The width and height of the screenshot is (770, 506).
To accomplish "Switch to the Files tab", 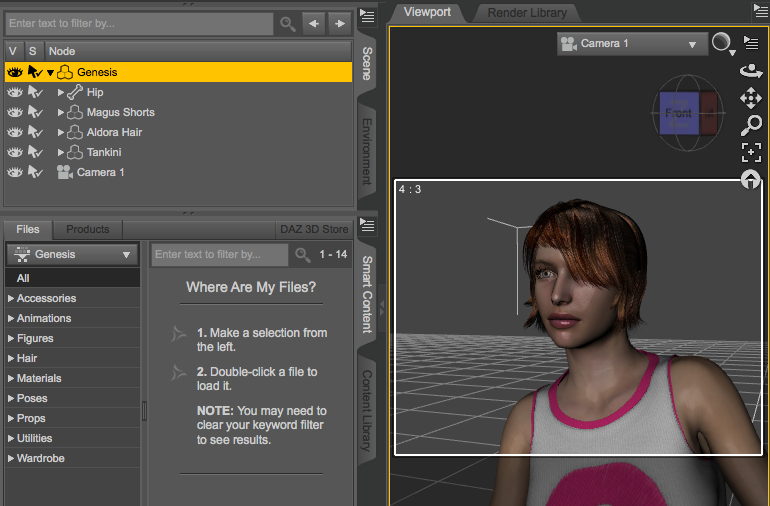I will 28,229.
